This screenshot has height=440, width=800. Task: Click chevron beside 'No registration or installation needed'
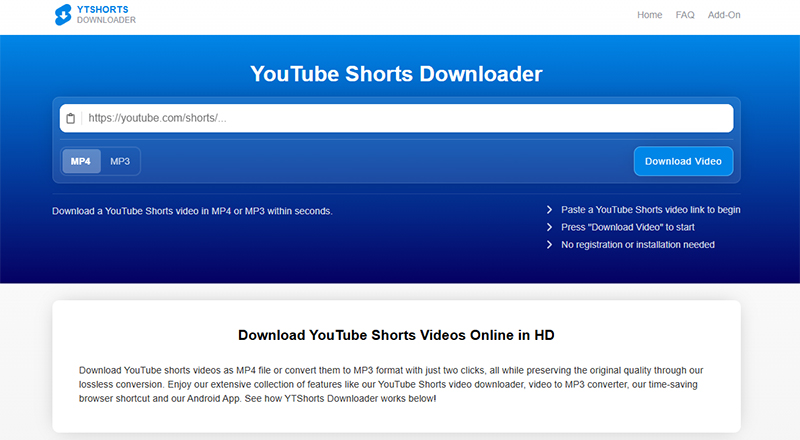(549, 245)
